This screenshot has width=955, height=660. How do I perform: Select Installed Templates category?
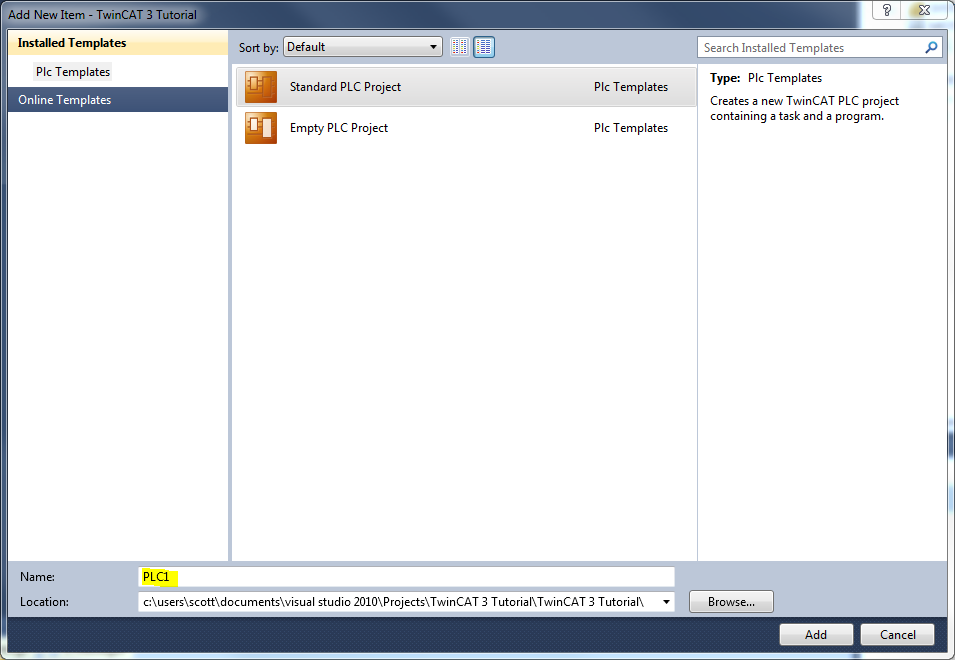pos(118,43)
